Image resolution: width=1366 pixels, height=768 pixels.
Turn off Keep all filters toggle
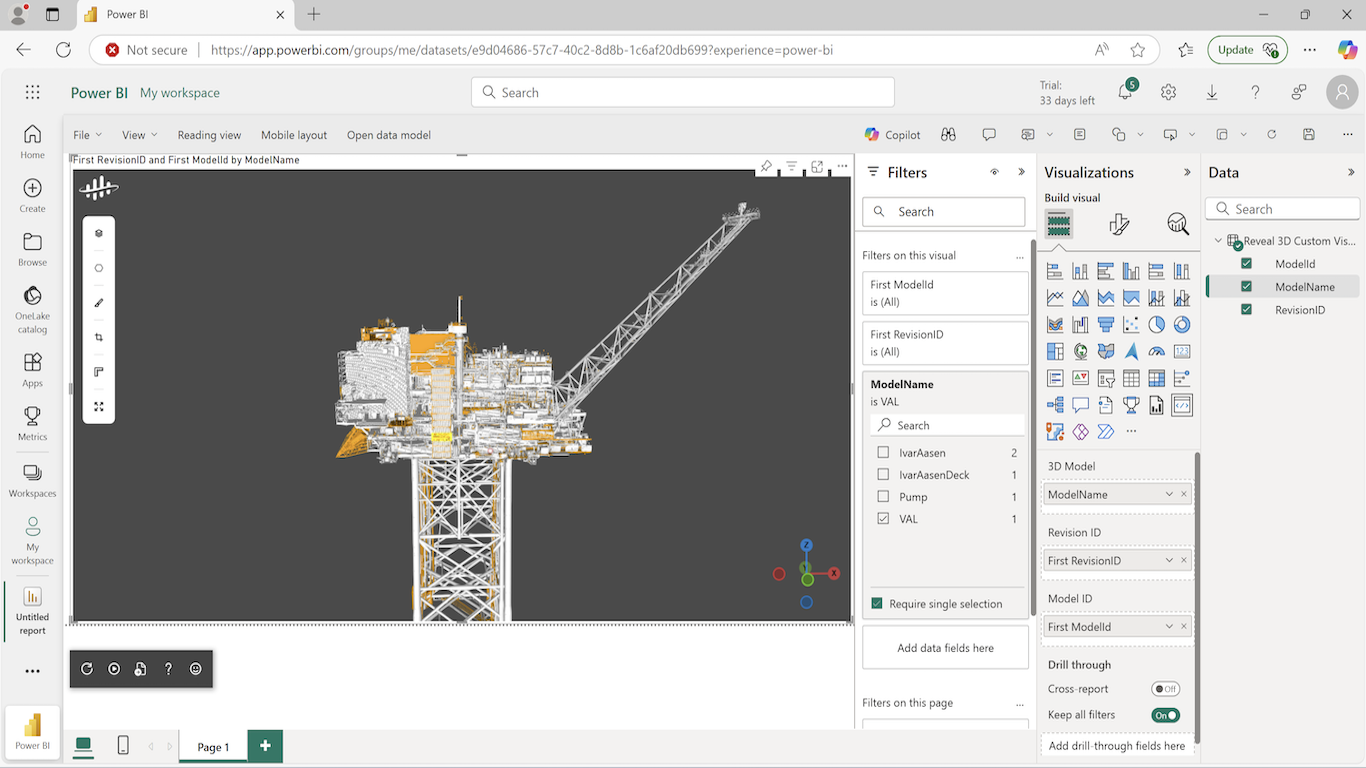(1165, 714)
